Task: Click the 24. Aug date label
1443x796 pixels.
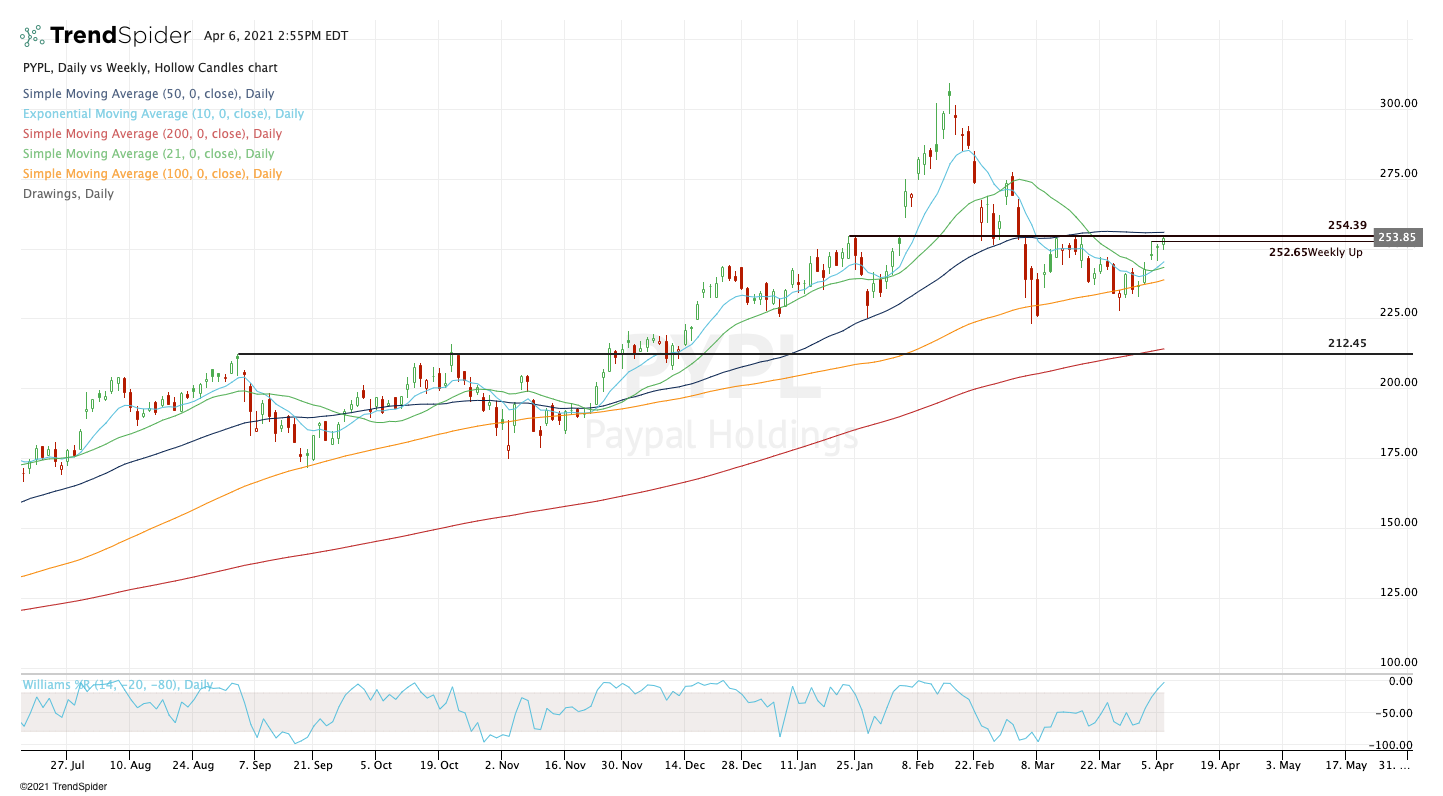Action: (x=193, y=765)
